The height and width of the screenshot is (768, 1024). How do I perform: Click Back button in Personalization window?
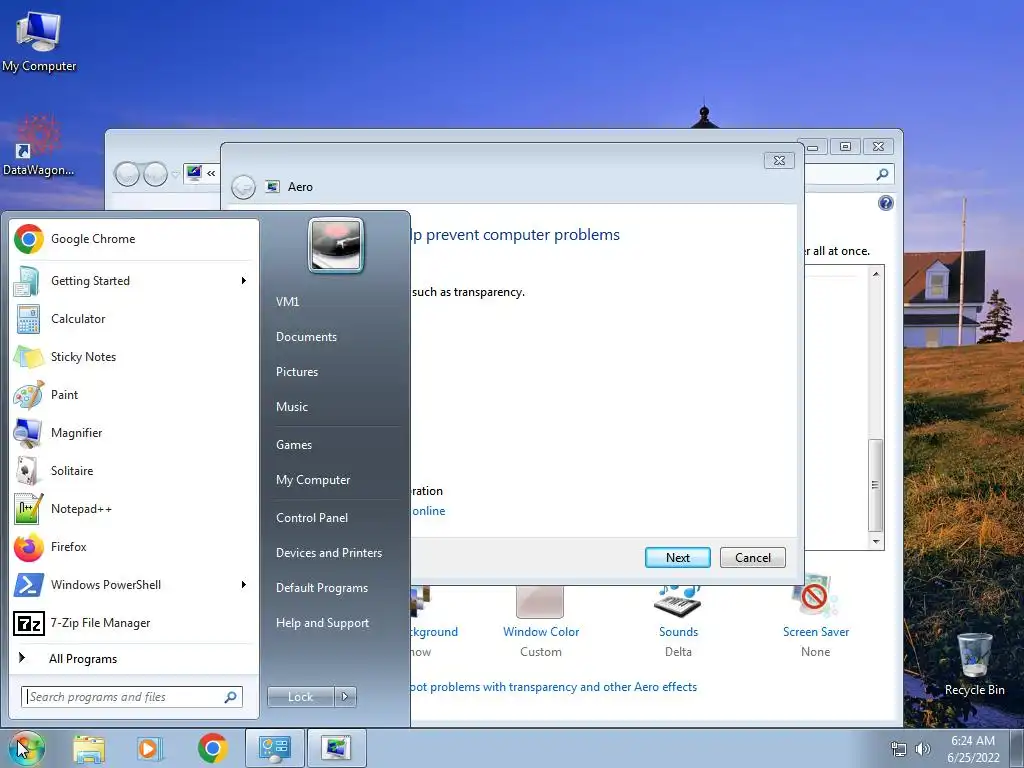(127, 174)
